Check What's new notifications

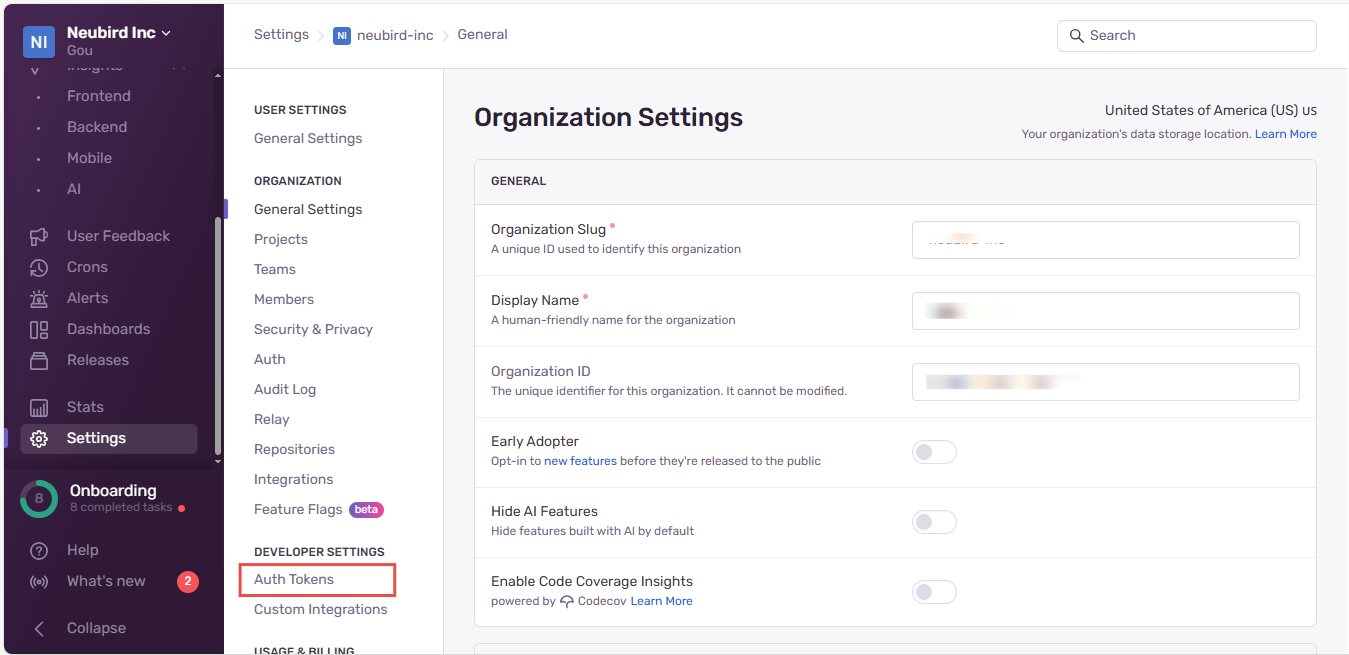tap(106, 580)
